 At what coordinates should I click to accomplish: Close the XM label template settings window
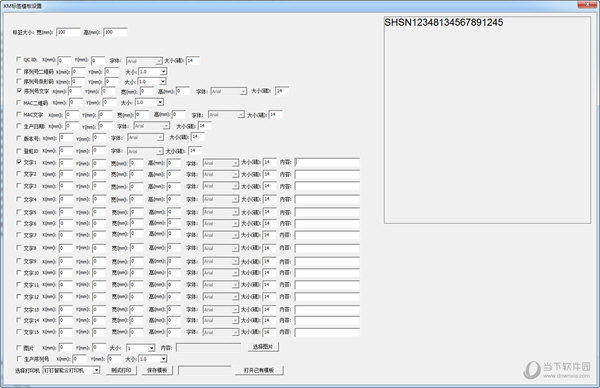coord(587,5)
